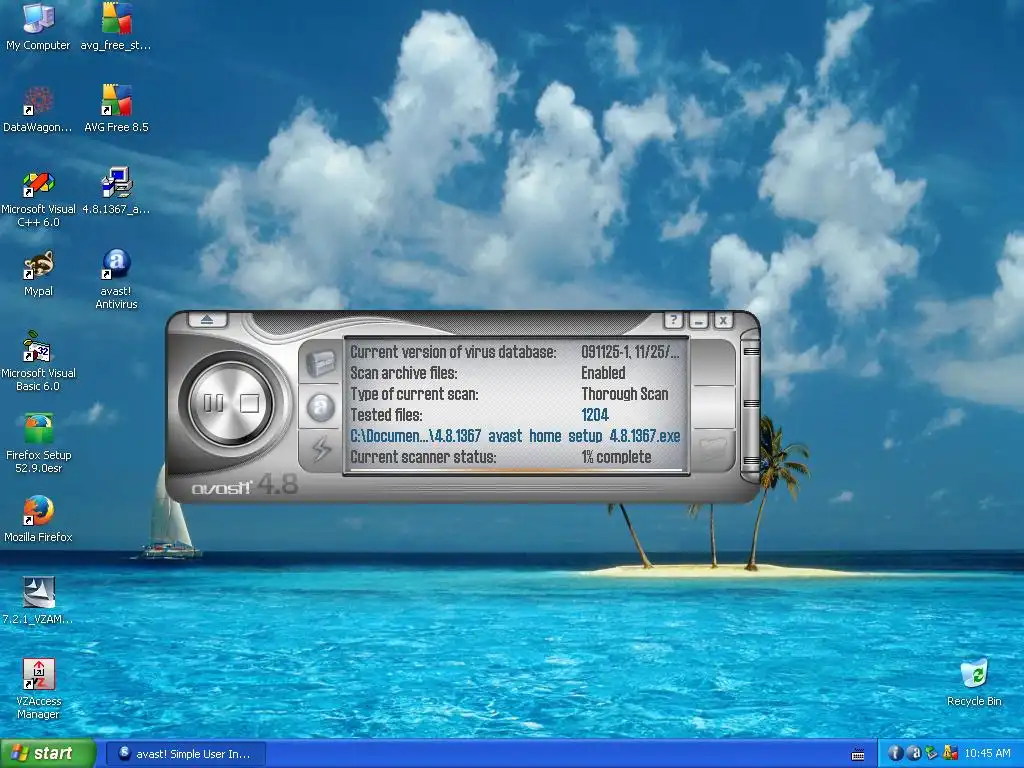1024x768 pixels.
Task: Pause the running avast scan
Action: coord(214,403)
